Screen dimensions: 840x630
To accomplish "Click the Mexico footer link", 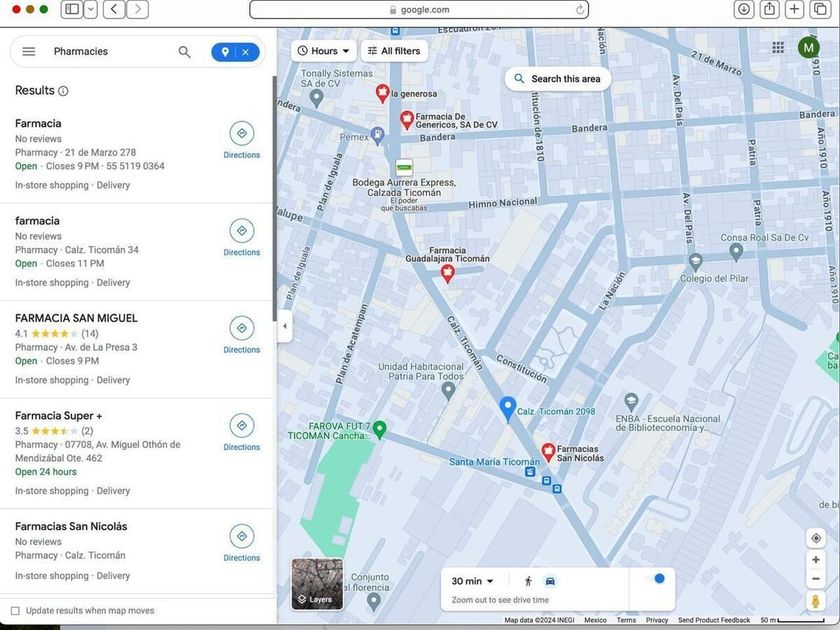I will [595, 620].
